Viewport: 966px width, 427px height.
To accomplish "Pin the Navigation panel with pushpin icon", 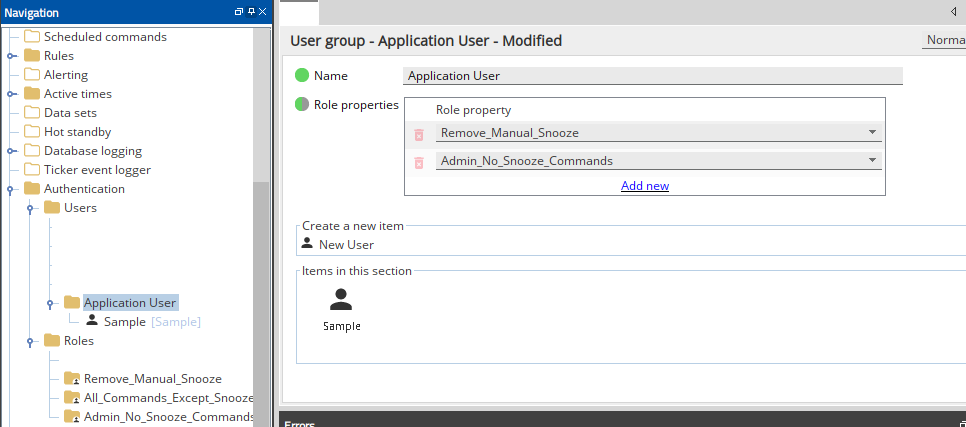I will 251,12.
